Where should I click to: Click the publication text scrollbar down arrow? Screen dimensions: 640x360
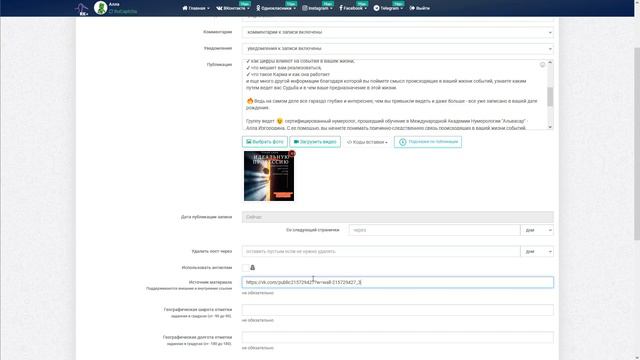(550, 127)
